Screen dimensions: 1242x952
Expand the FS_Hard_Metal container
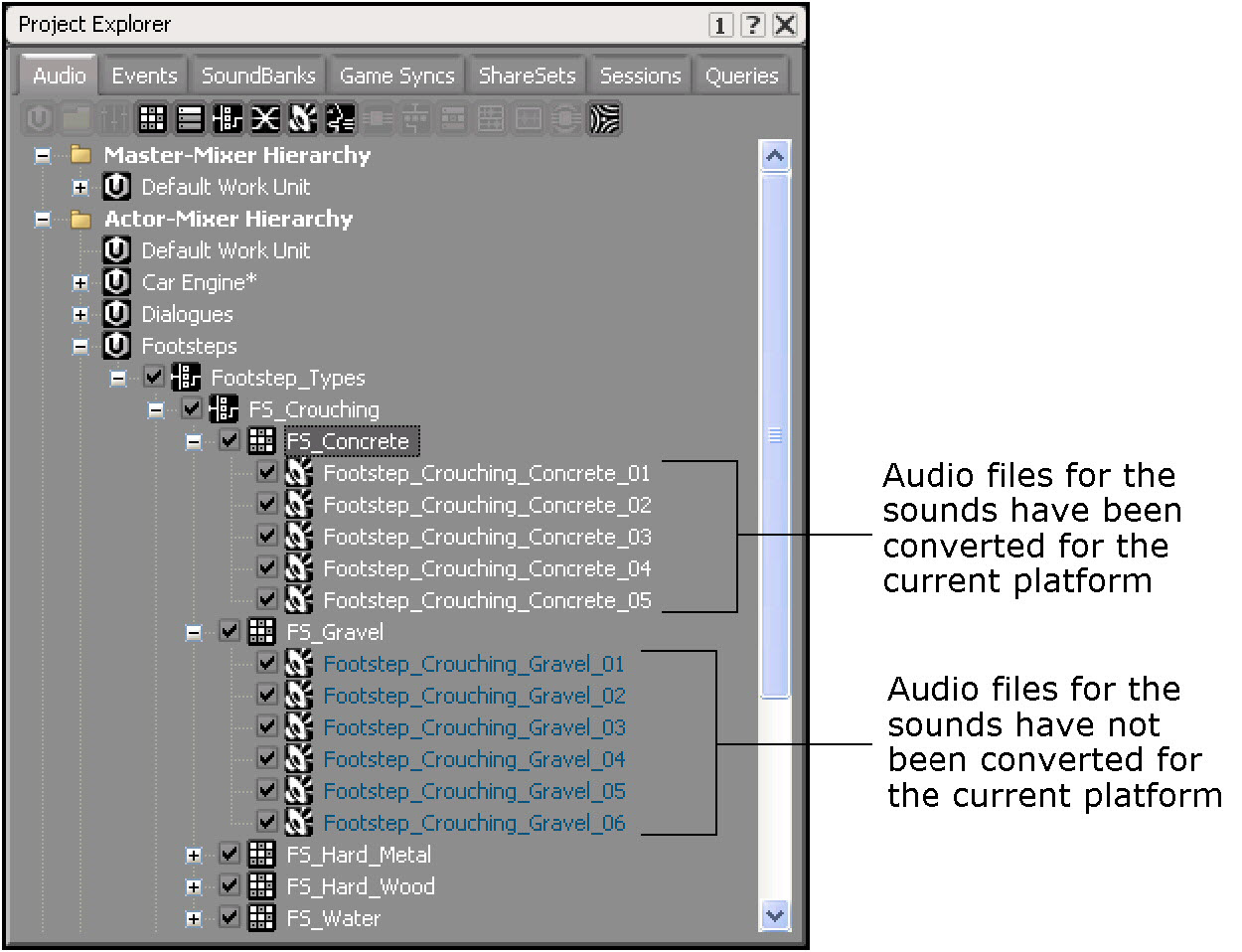tap(194, 855)
